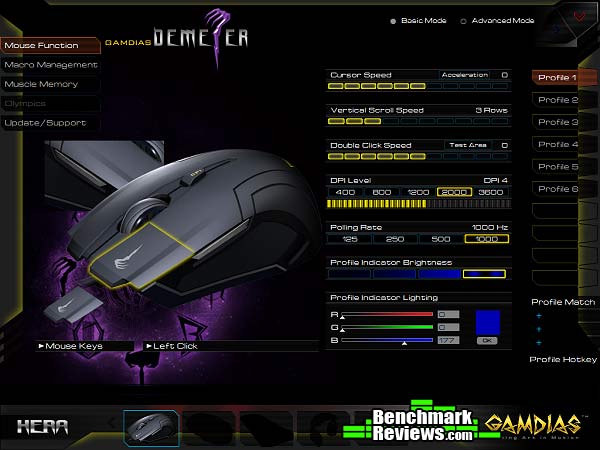600x450 pixels.
Task: Click the HERA logo at bottom left
Action: [43, 428]
